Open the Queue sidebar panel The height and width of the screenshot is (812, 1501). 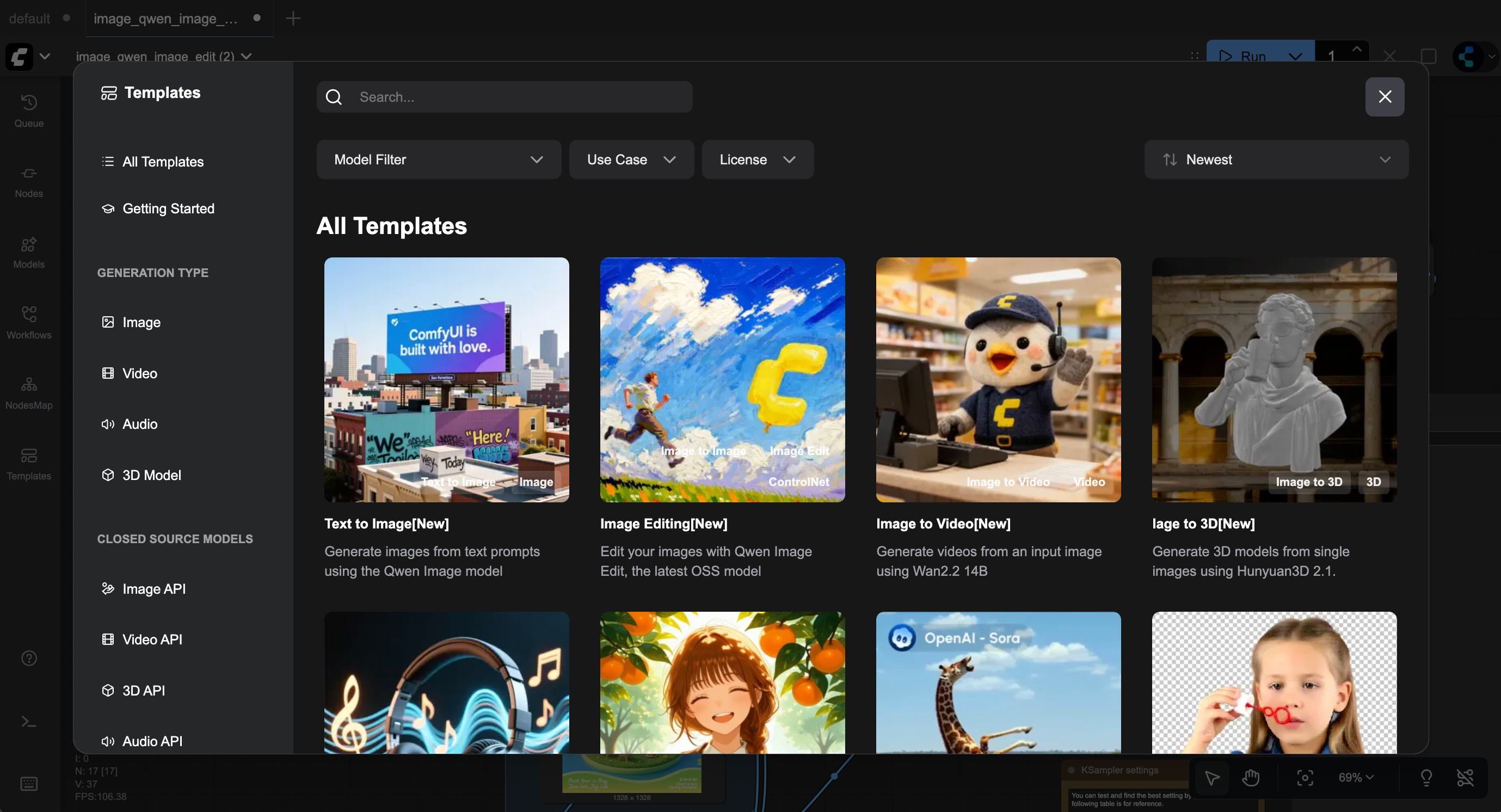coord(28,110)
